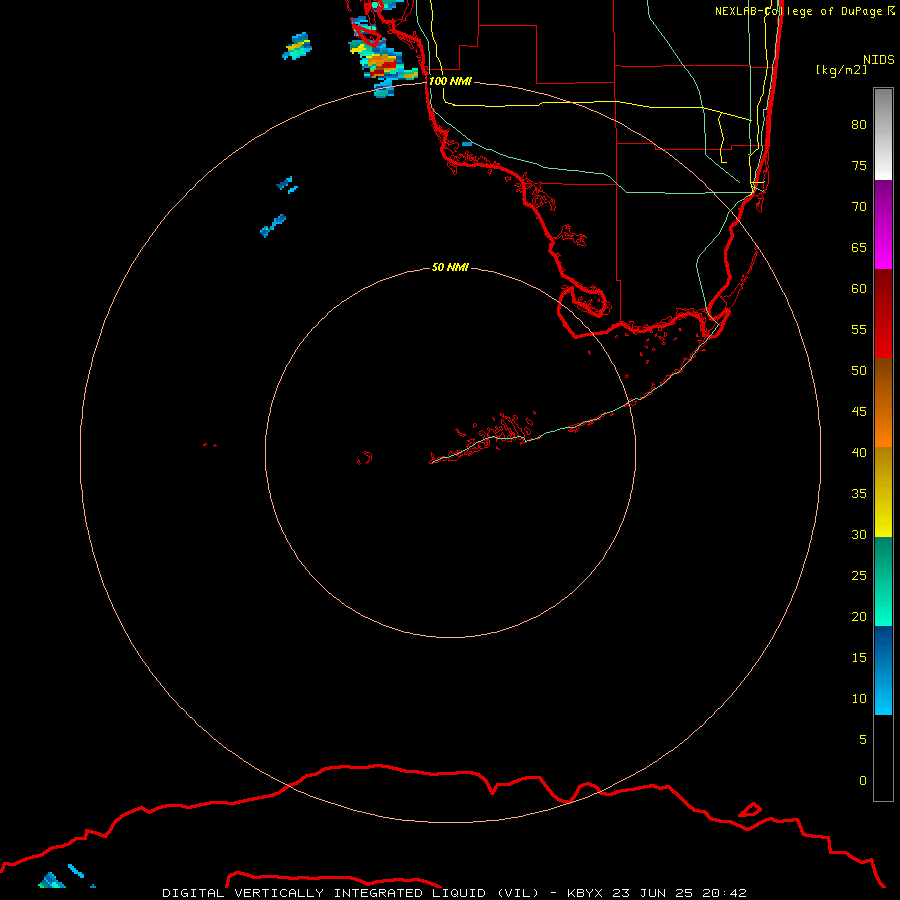Click the legend value 30
Screen dimensions: 900x900
point(859,534)
